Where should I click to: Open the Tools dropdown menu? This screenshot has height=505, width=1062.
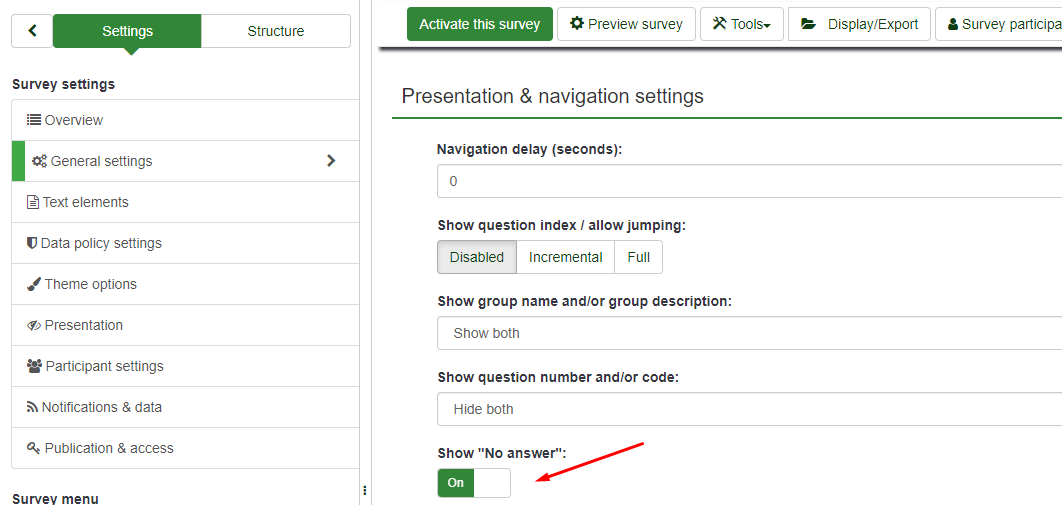[741, 24]
